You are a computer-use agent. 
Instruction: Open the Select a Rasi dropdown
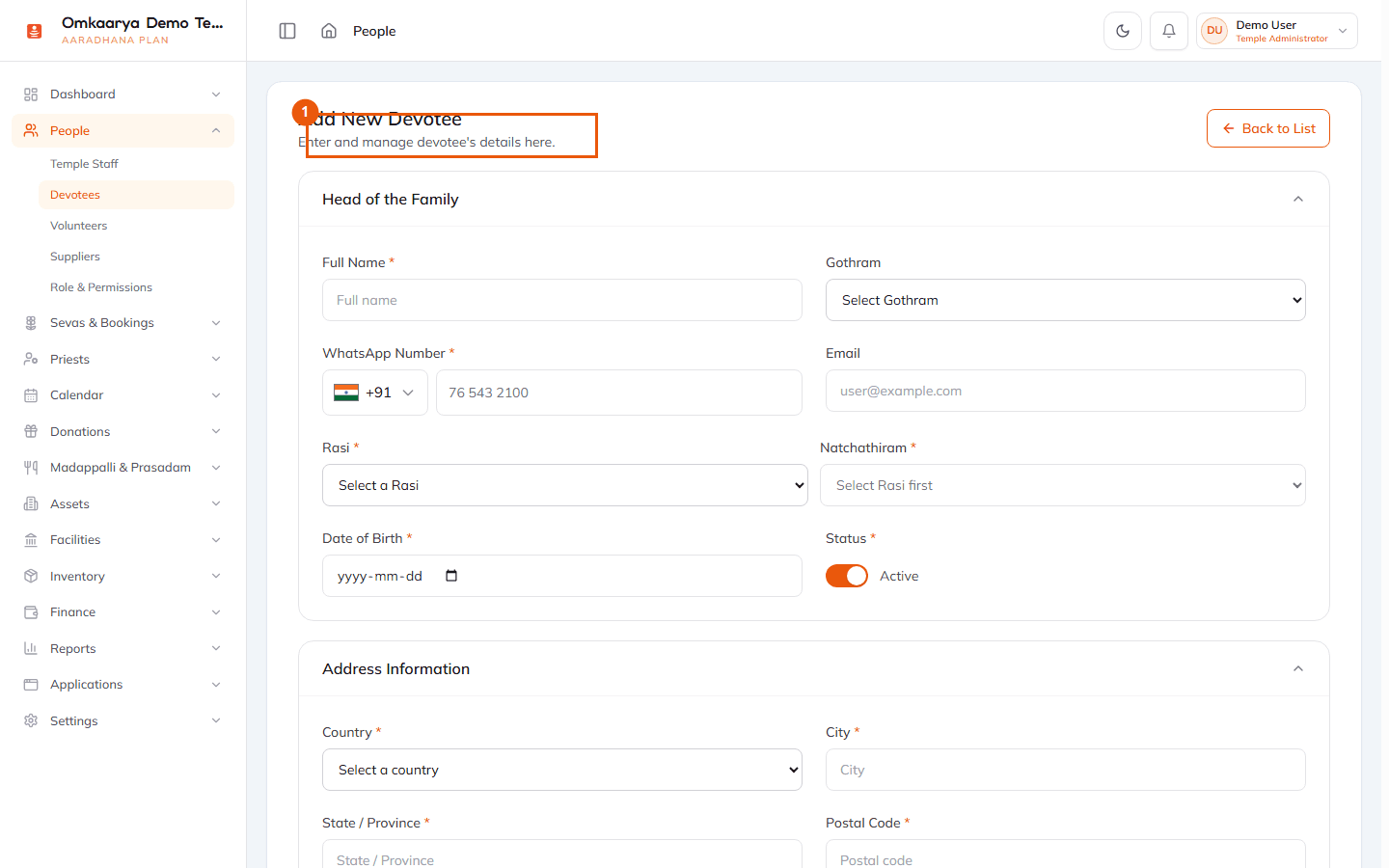coord(565,485)
